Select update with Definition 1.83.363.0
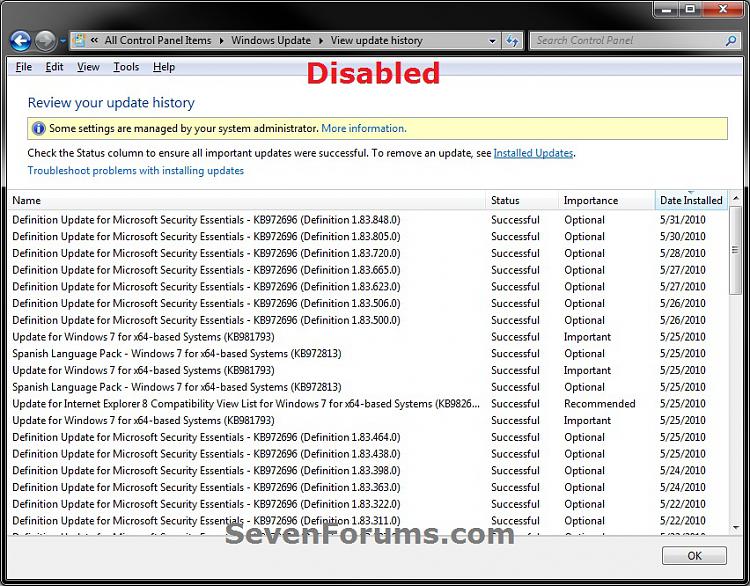The image size is (750, 586). [368, 487]
